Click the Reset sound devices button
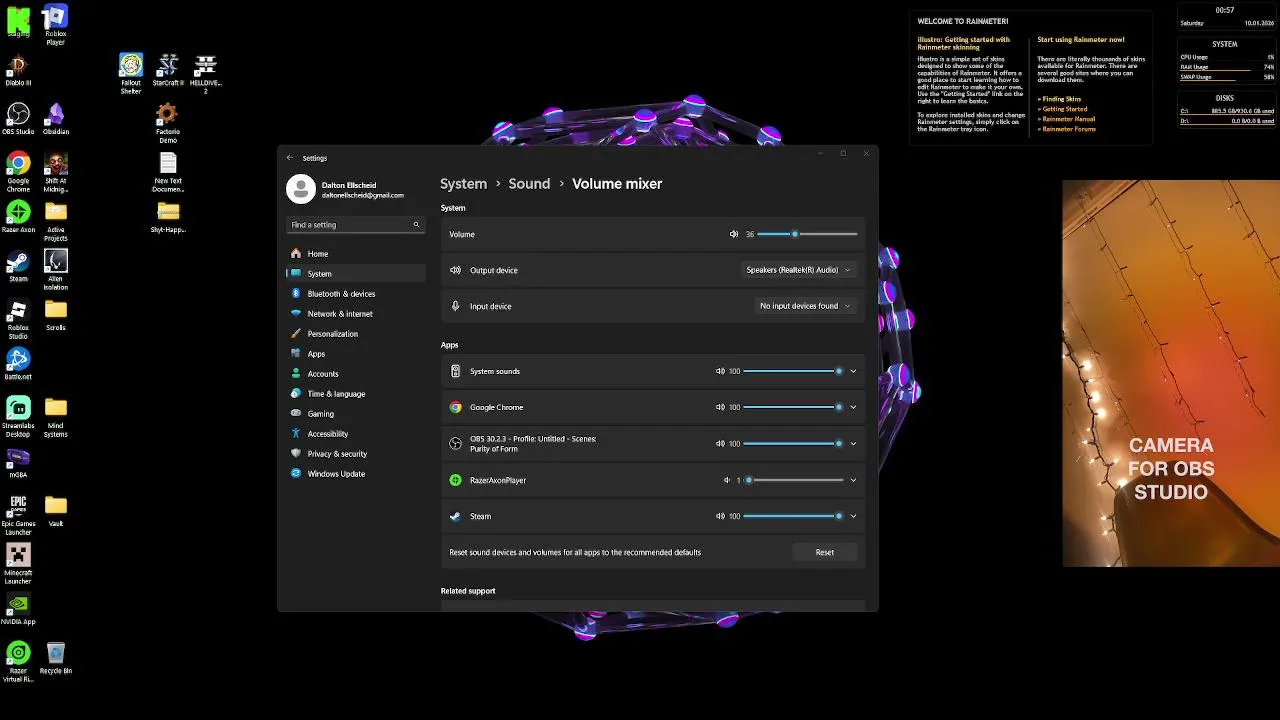The width and height of the screenshot is (1280, 720). pyautogui.click(x=824, y=552)
